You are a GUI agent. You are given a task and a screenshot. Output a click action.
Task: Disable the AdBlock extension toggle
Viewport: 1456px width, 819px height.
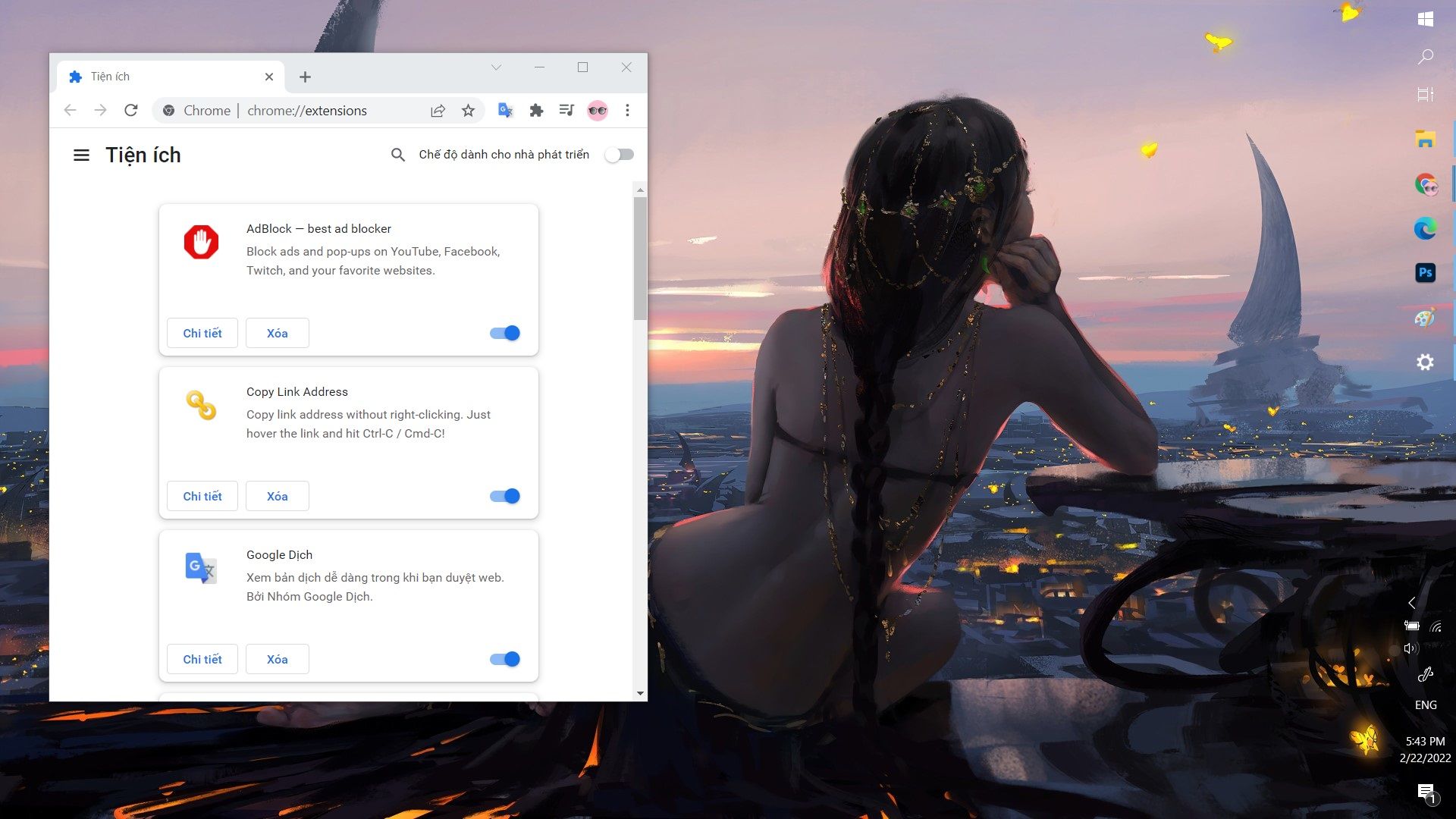(x=505, y=333)
